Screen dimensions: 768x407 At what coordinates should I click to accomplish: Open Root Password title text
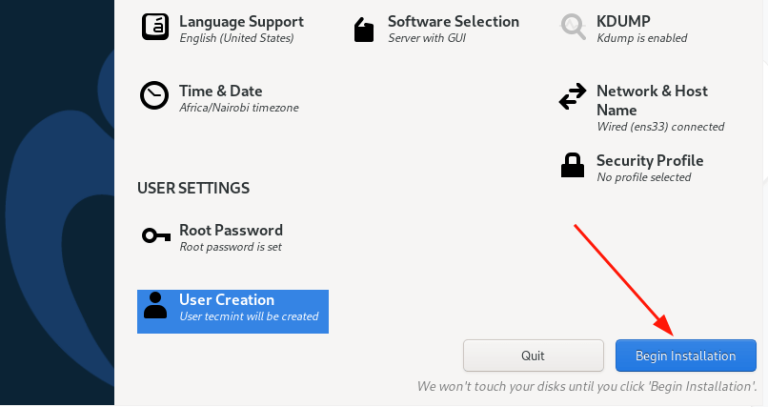click(230, 230)
